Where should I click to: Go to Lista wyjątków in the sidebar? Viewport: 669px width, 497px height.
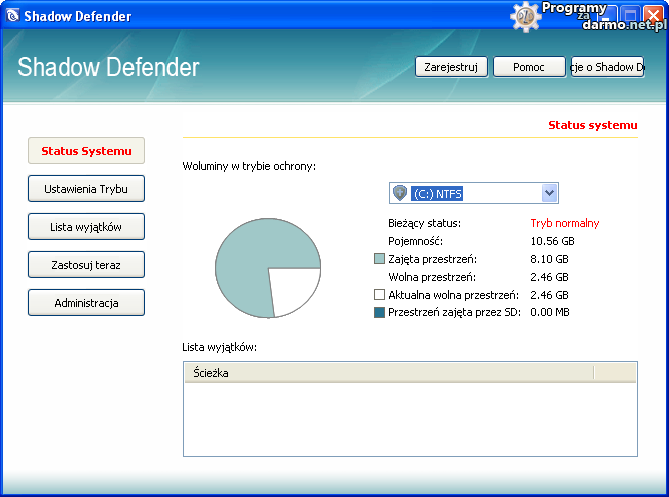pos(86,227)
